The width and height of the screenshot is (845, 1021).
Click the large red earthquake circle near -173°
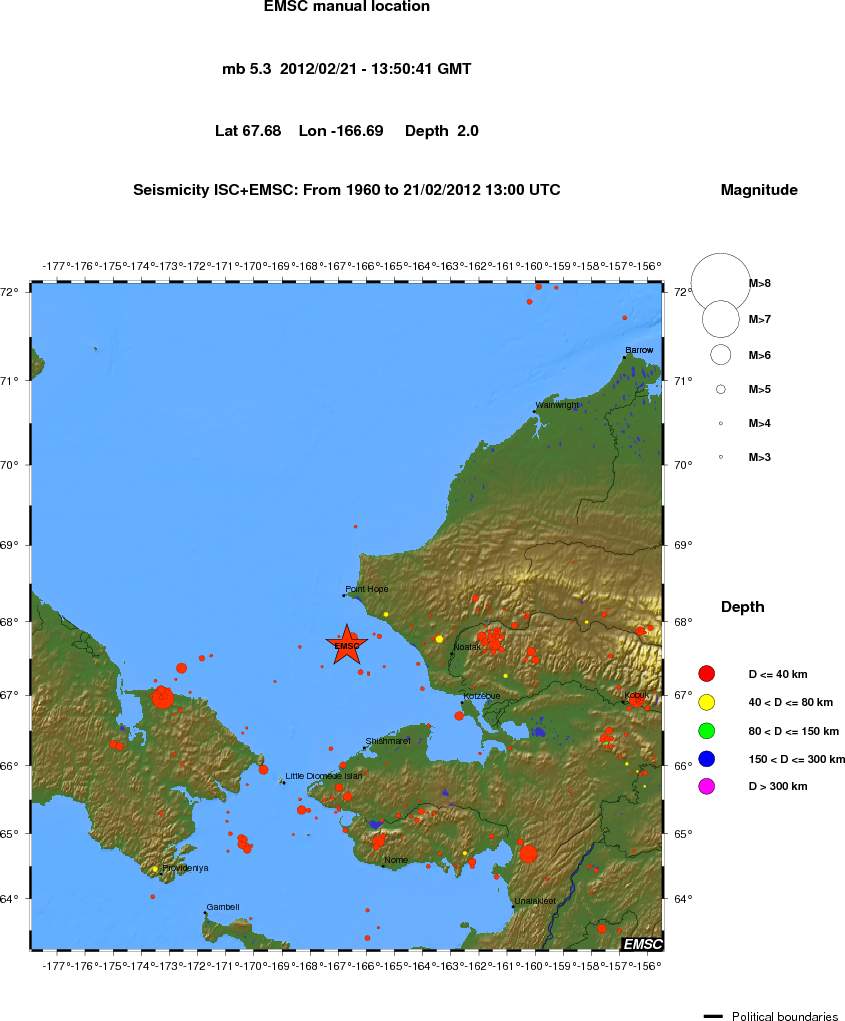point(162,698)
